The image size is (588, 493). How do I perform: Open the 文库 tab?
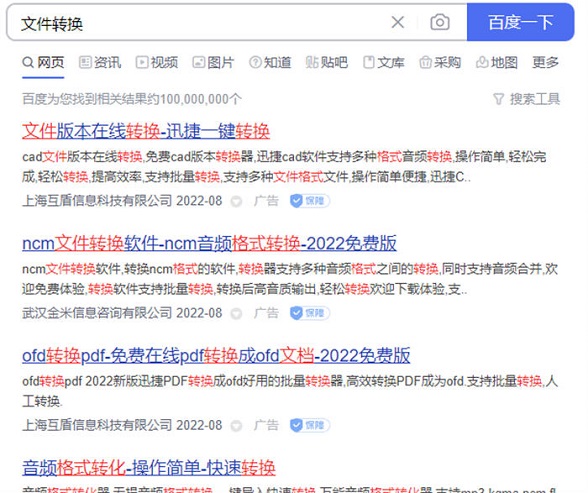pyautogui.click(x=384, y=62)
